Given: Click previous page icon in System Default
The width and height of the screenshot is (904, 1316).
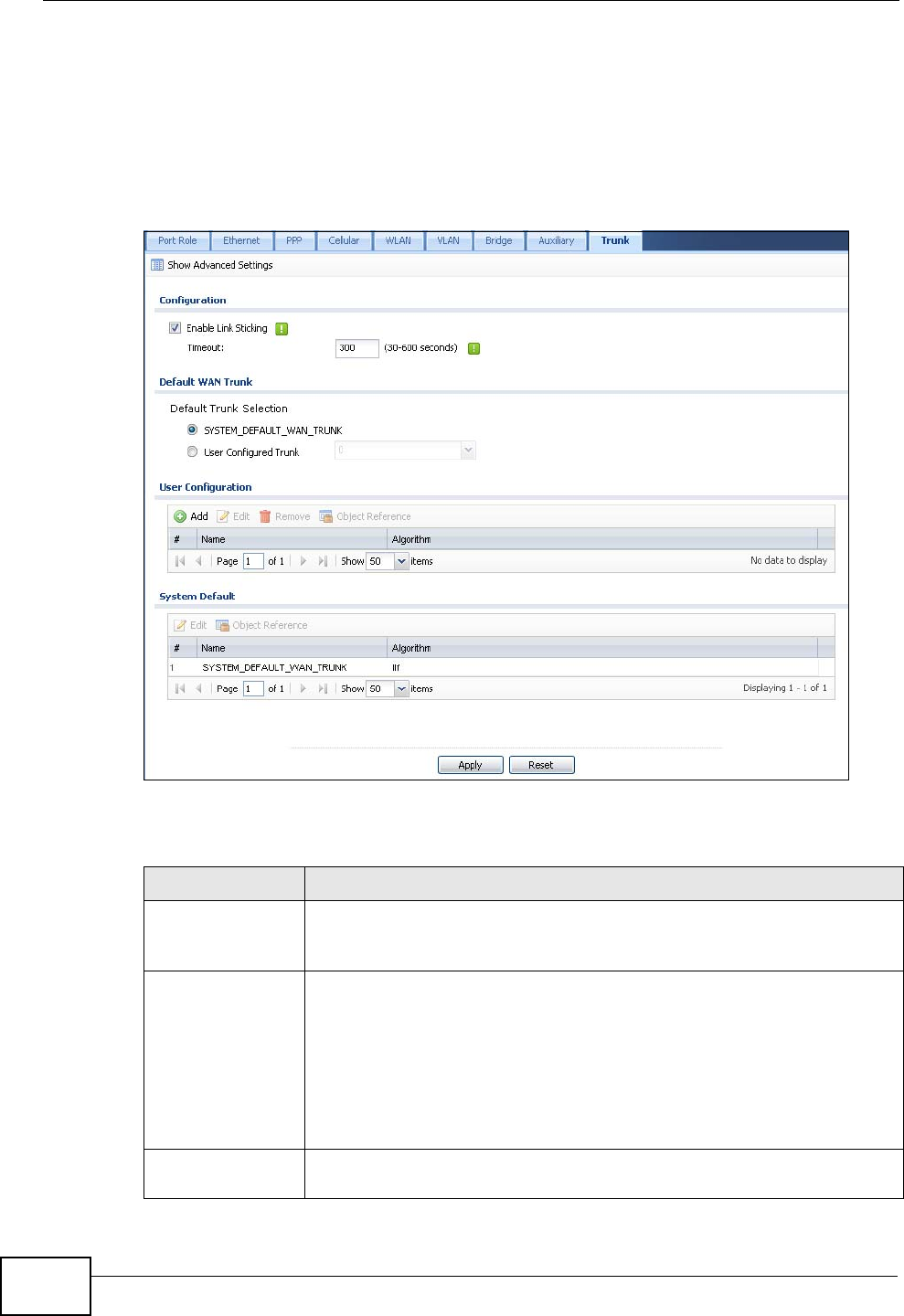Looking at the screenshot, I should (198, 688).
